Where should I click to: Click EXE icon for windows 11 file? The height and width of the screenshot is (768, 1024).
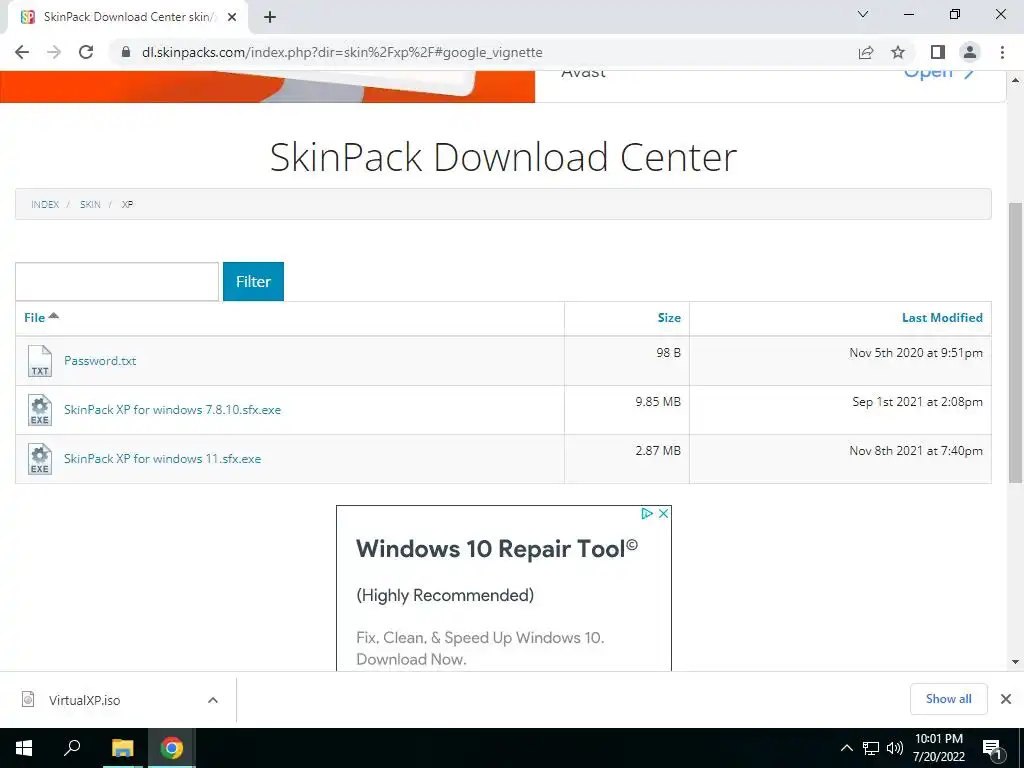[40, 459]
